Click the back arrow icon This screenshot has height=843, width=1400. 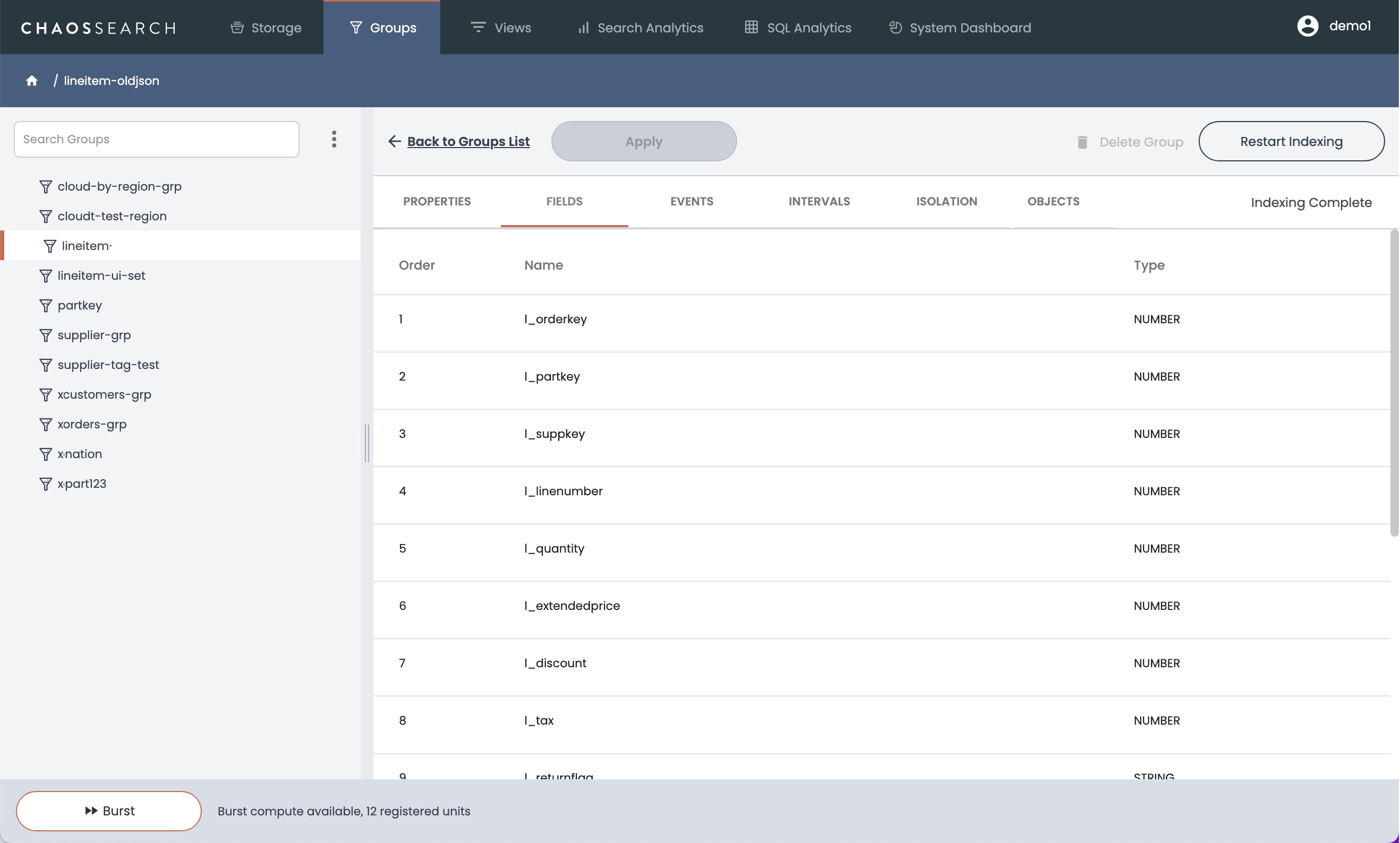coord(394,141)
